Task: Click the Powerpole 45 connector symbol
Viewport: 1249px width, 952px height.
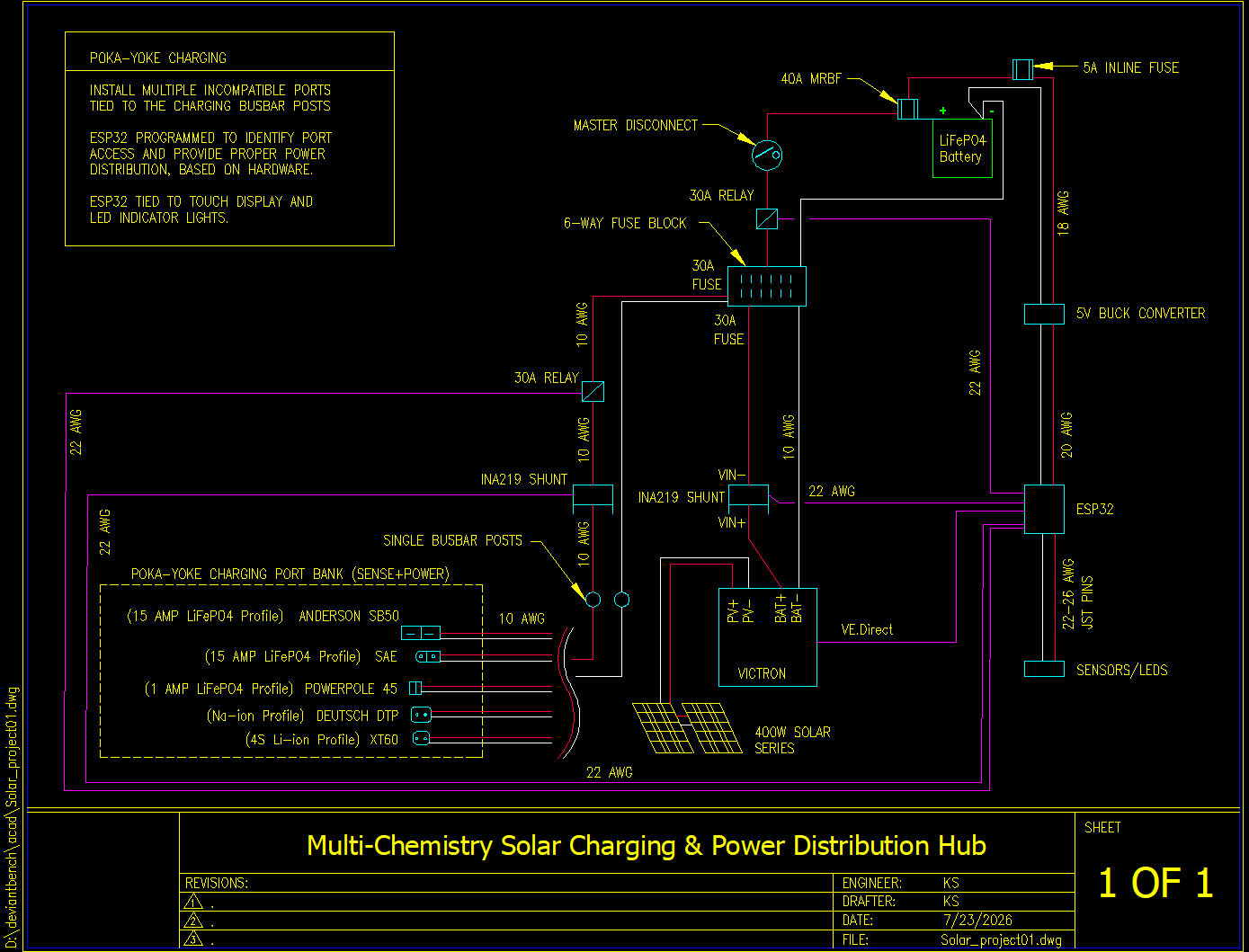Action: tap(415, 688)
